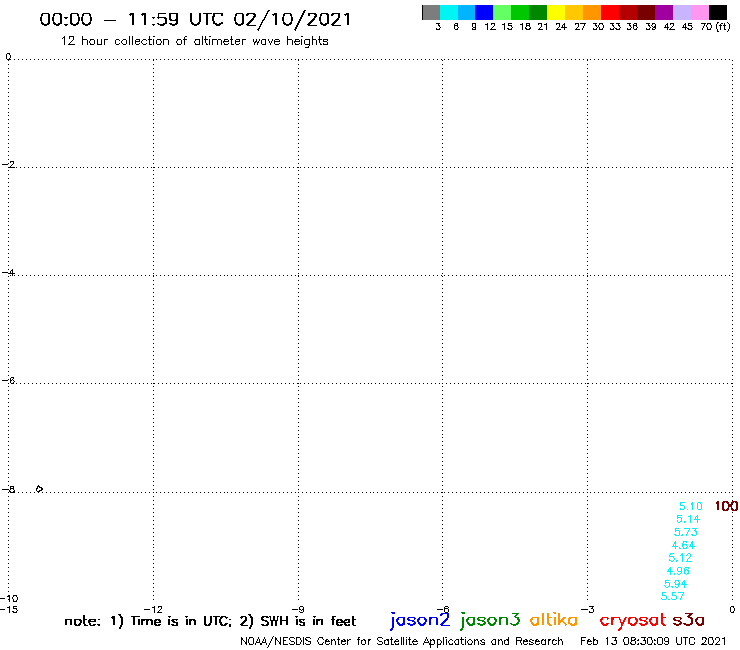Select the altika satellite label
This screenshot has height=650, width=740.
coord(554,619)
